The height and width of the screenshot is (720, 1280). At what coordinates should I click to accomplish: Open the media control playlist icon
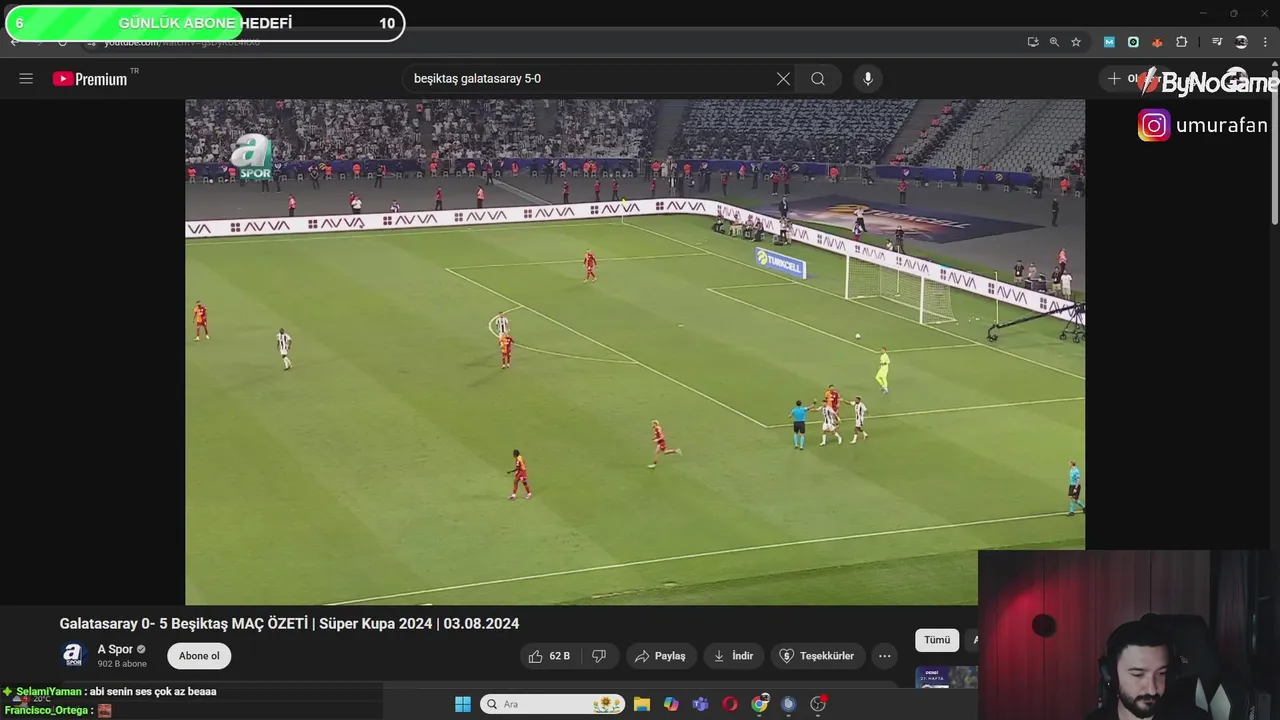pyautogui.click(x=1217, y=42)
